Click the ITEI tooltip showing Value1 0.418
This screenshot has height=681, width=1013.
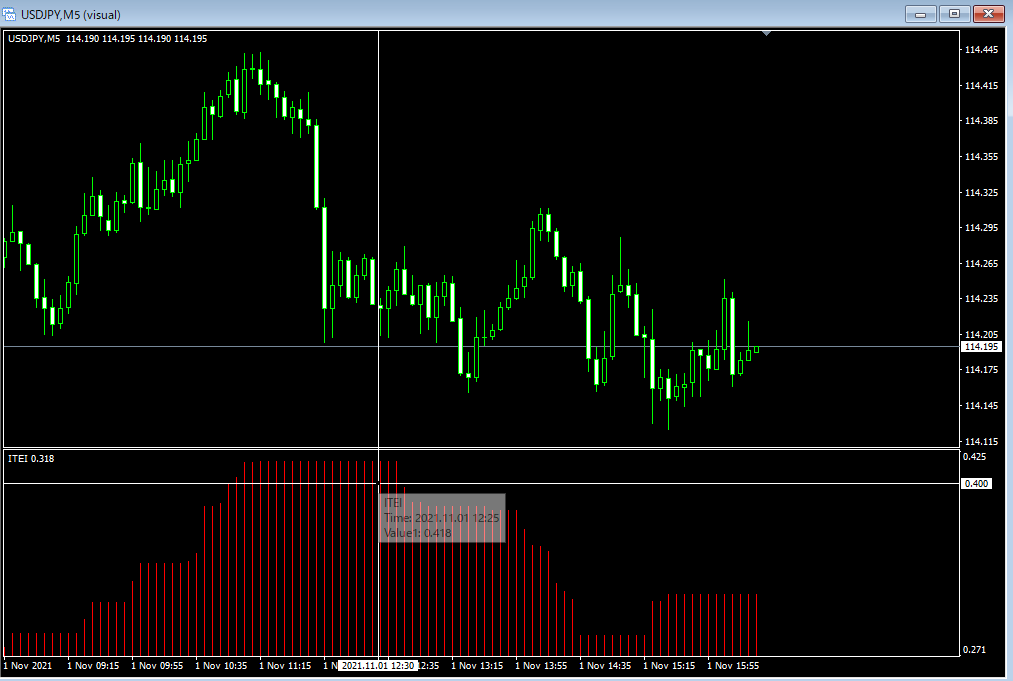click(443, 518)
